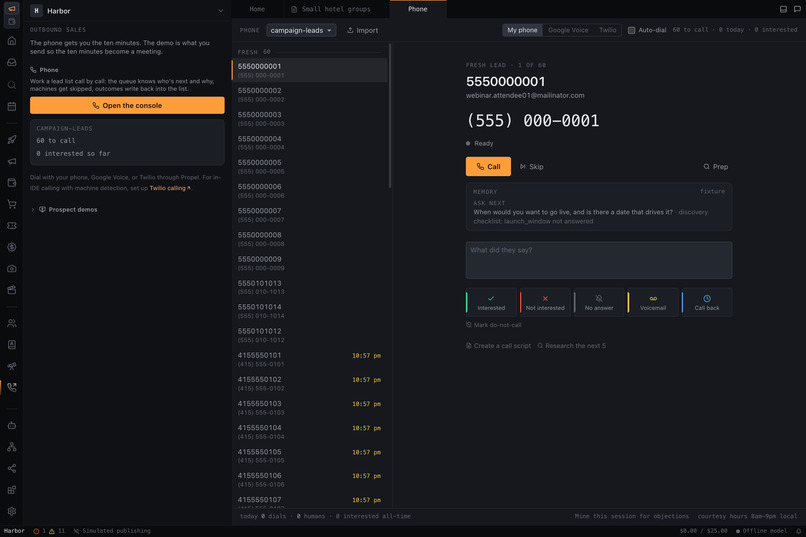Select the Phone tab
Viewport: 806px width, 537px height.
pos(418,9)
